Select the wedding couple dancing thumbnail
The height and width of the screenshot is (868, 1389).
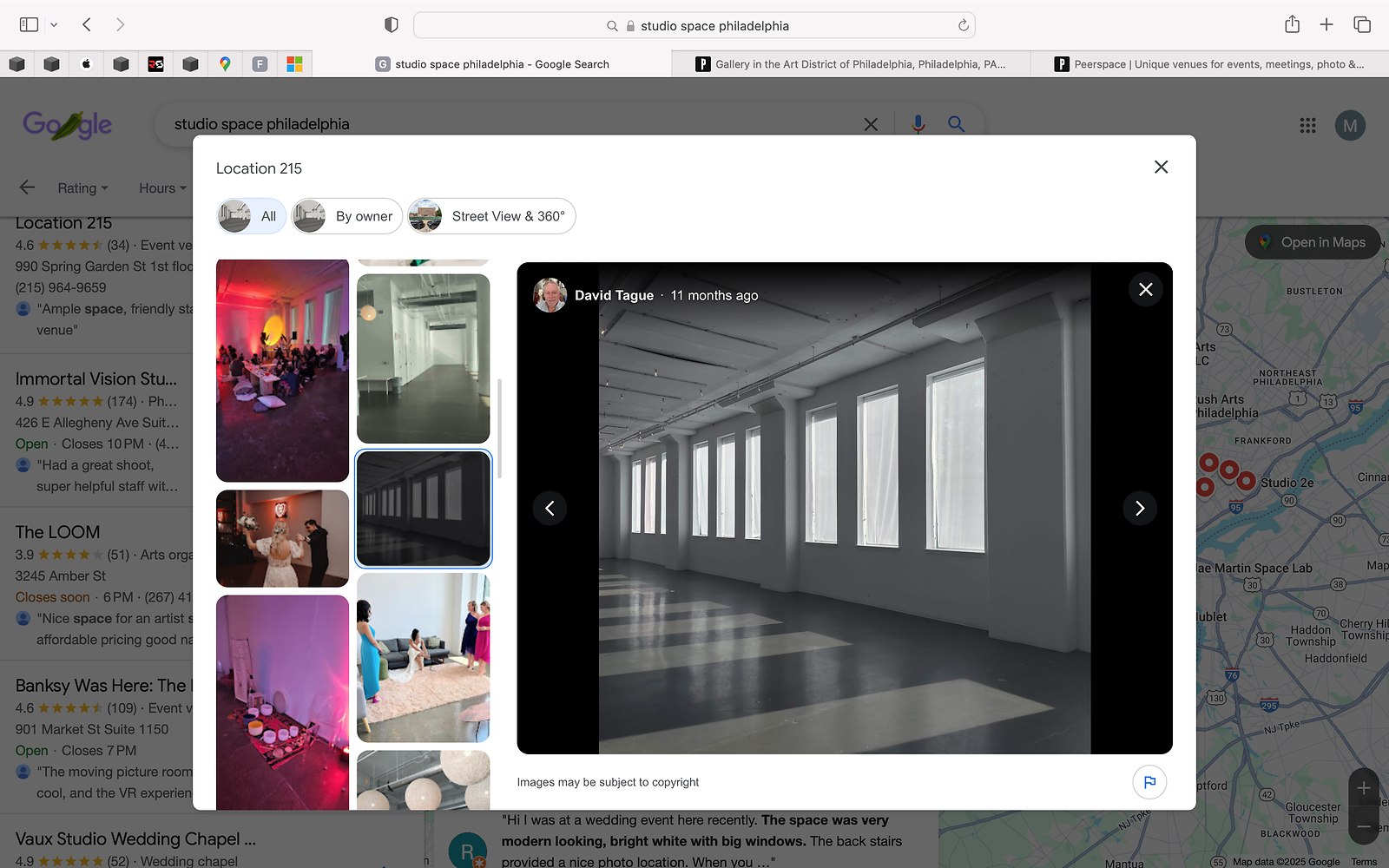point(282,538)
